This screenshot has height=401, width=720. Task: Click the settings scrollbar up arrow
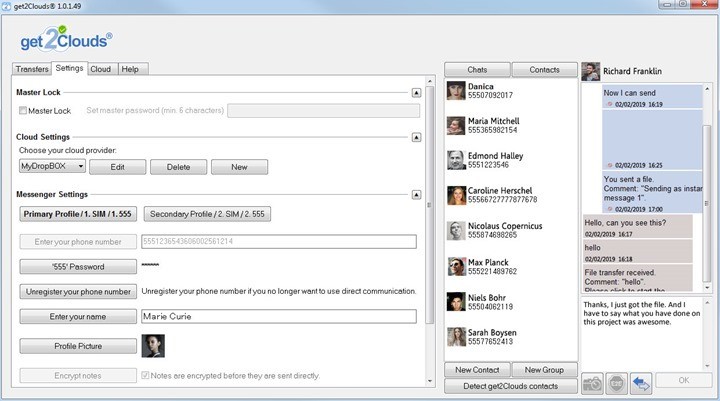point(430,82)
